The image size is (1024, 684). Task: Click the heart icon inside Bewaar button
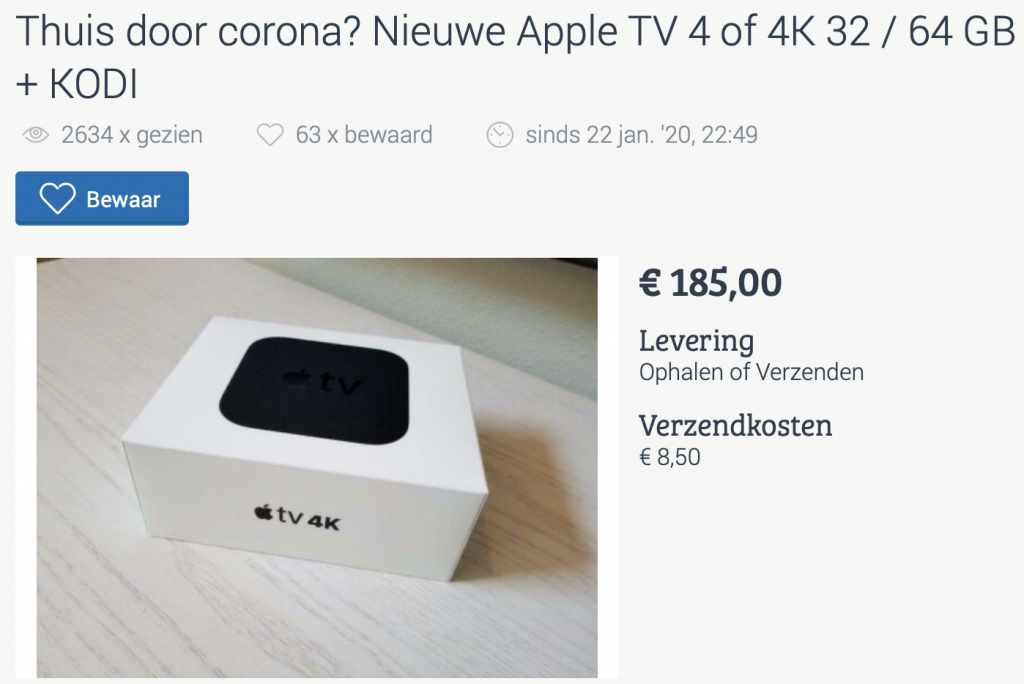pyautogui.click(x=57, y=199)
